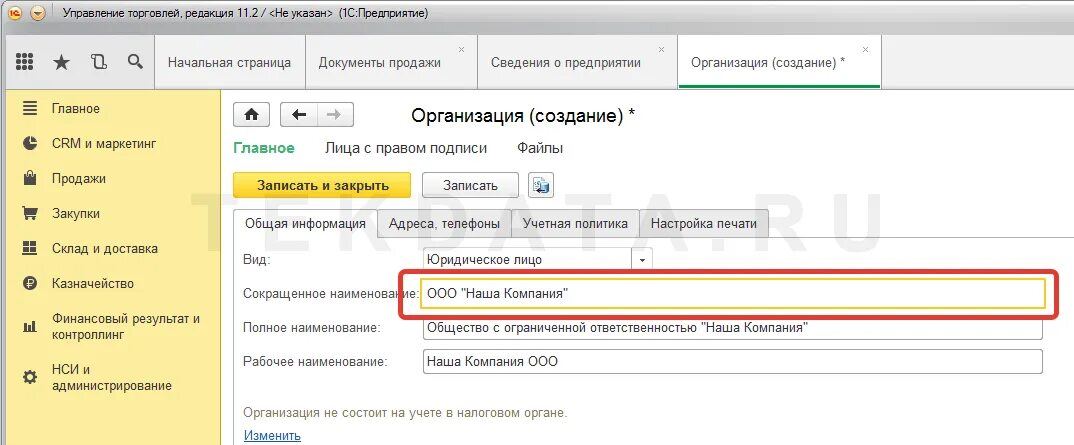The width and height of the screenshot is (1074, 445).
Task: Open the Favorites star icon
Action: click(x=62, y=63)
